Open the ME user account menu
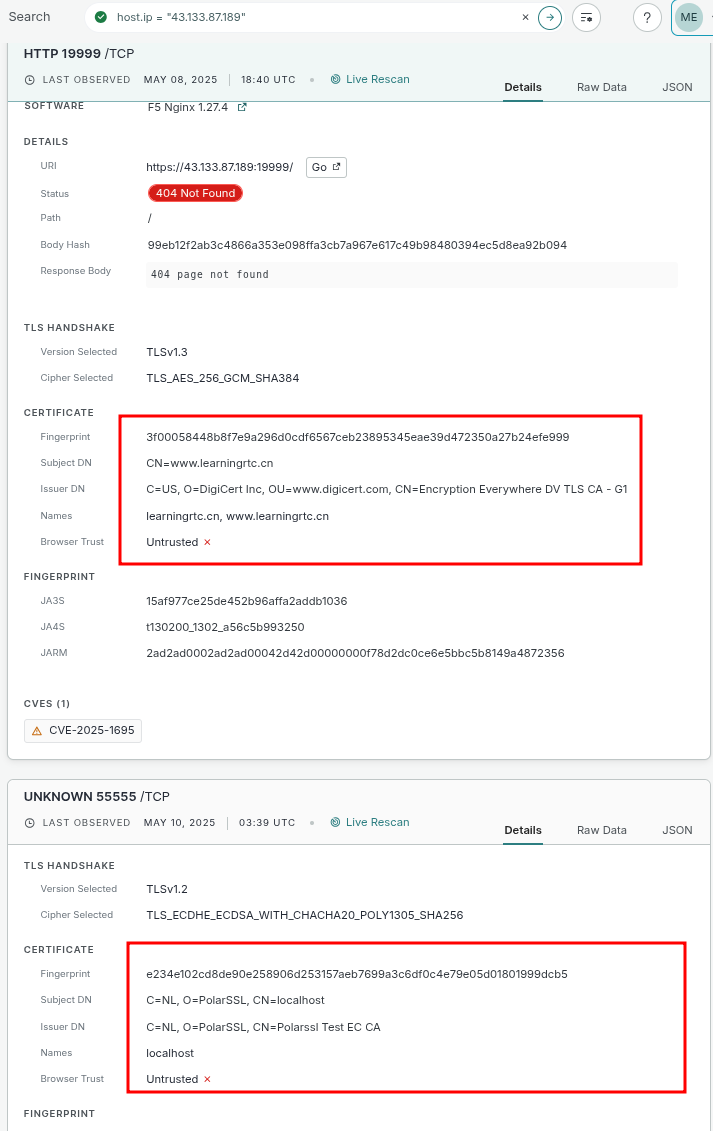 689,18
